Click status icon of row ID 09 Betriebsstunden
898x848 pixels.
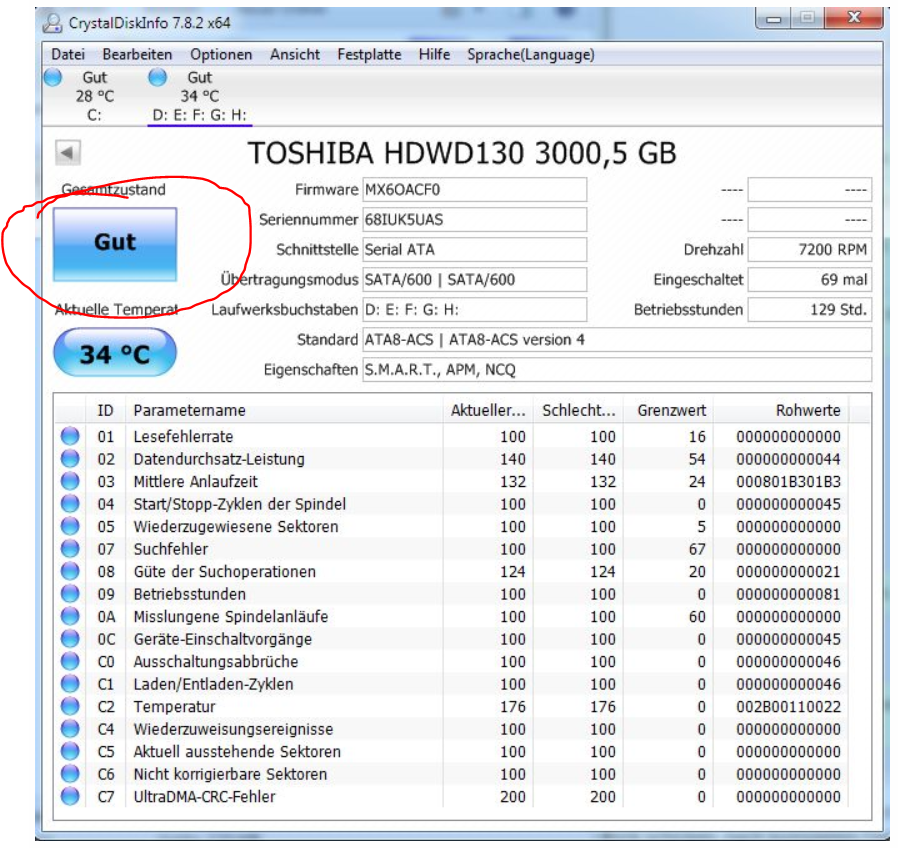(70, 594)
